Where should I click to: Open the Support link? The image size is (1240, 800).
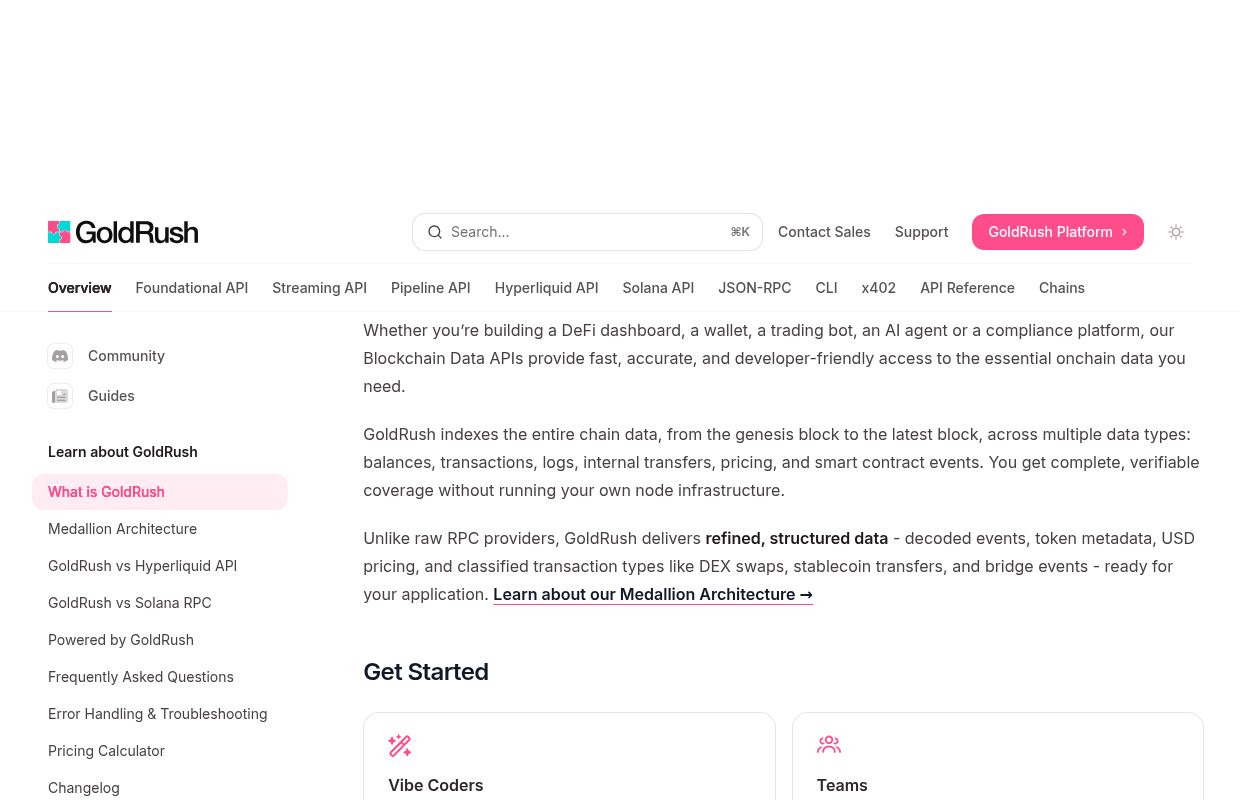pyautogui.click(x=921, y=232)
